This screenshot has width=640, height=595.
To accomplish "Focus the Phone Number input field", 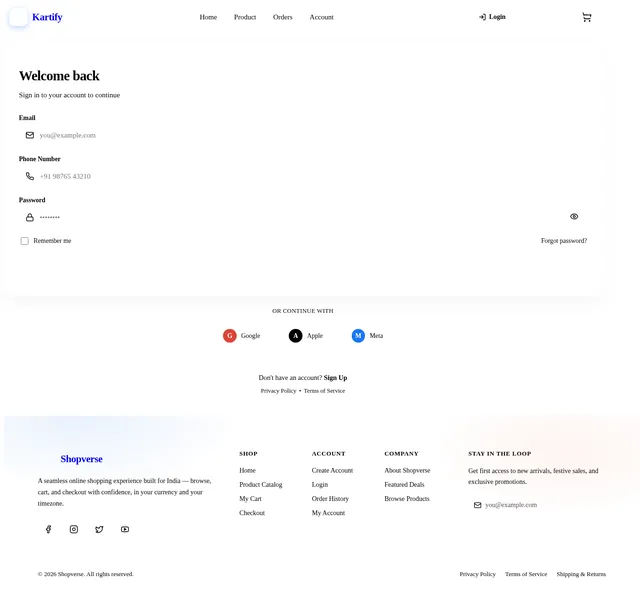I will [305, 176].
